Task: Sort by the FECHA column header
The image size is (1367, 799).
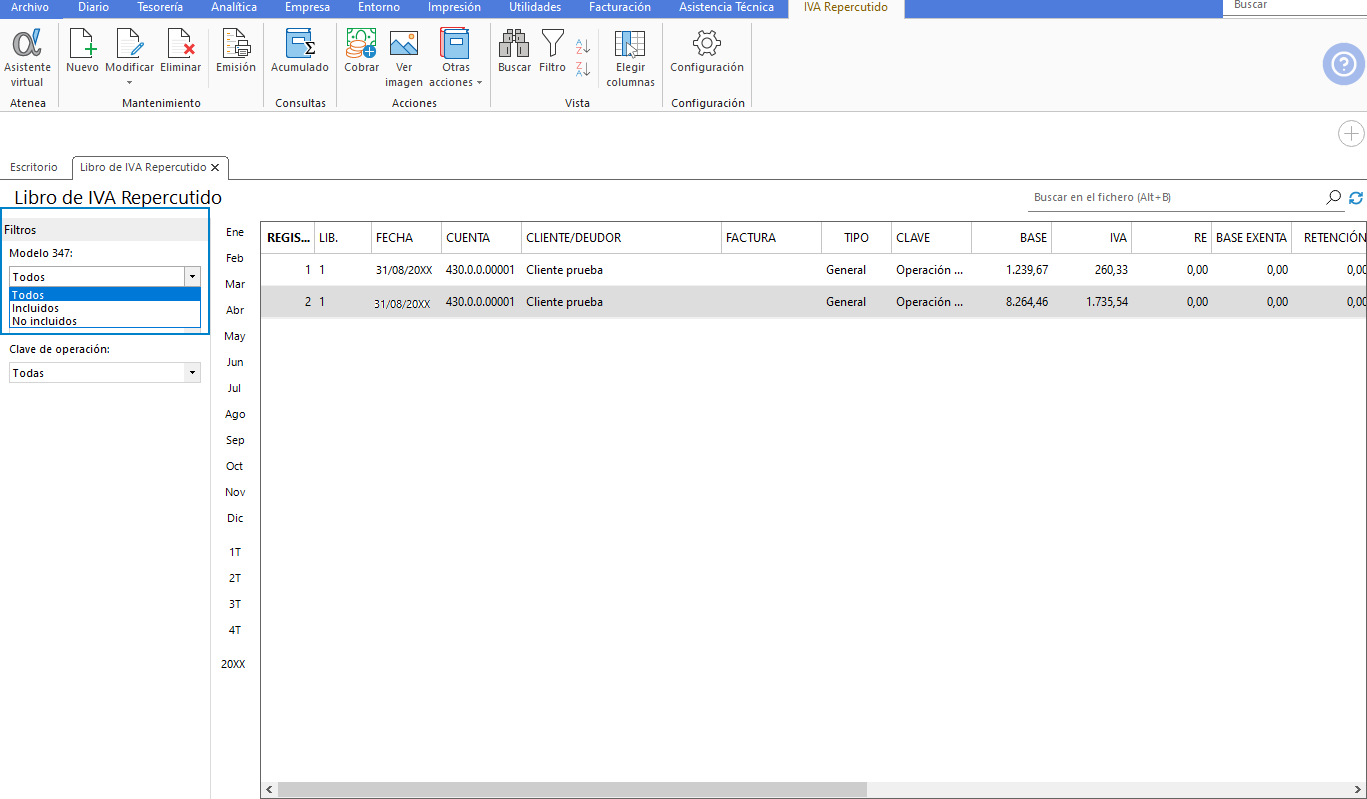Action: point(406,238)
